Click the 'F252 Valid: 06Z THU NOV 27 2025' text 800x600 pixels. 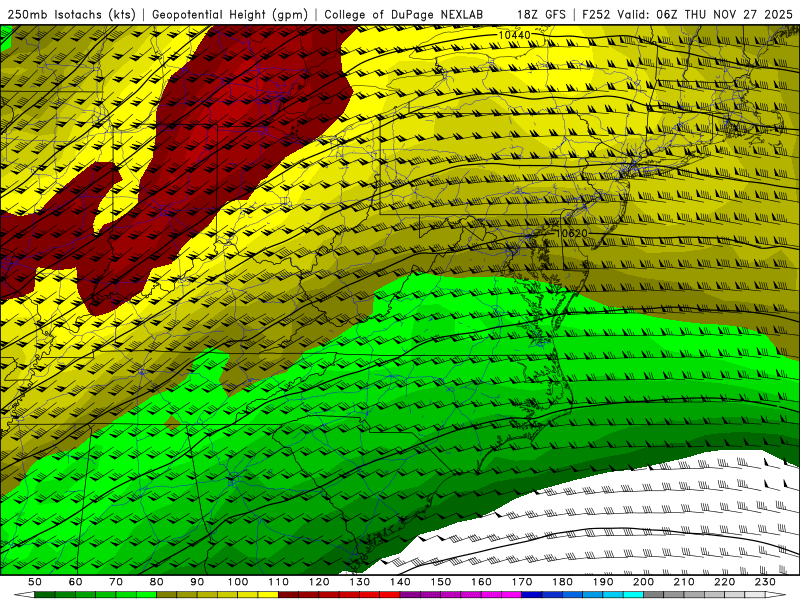click(x=687, y=14)
